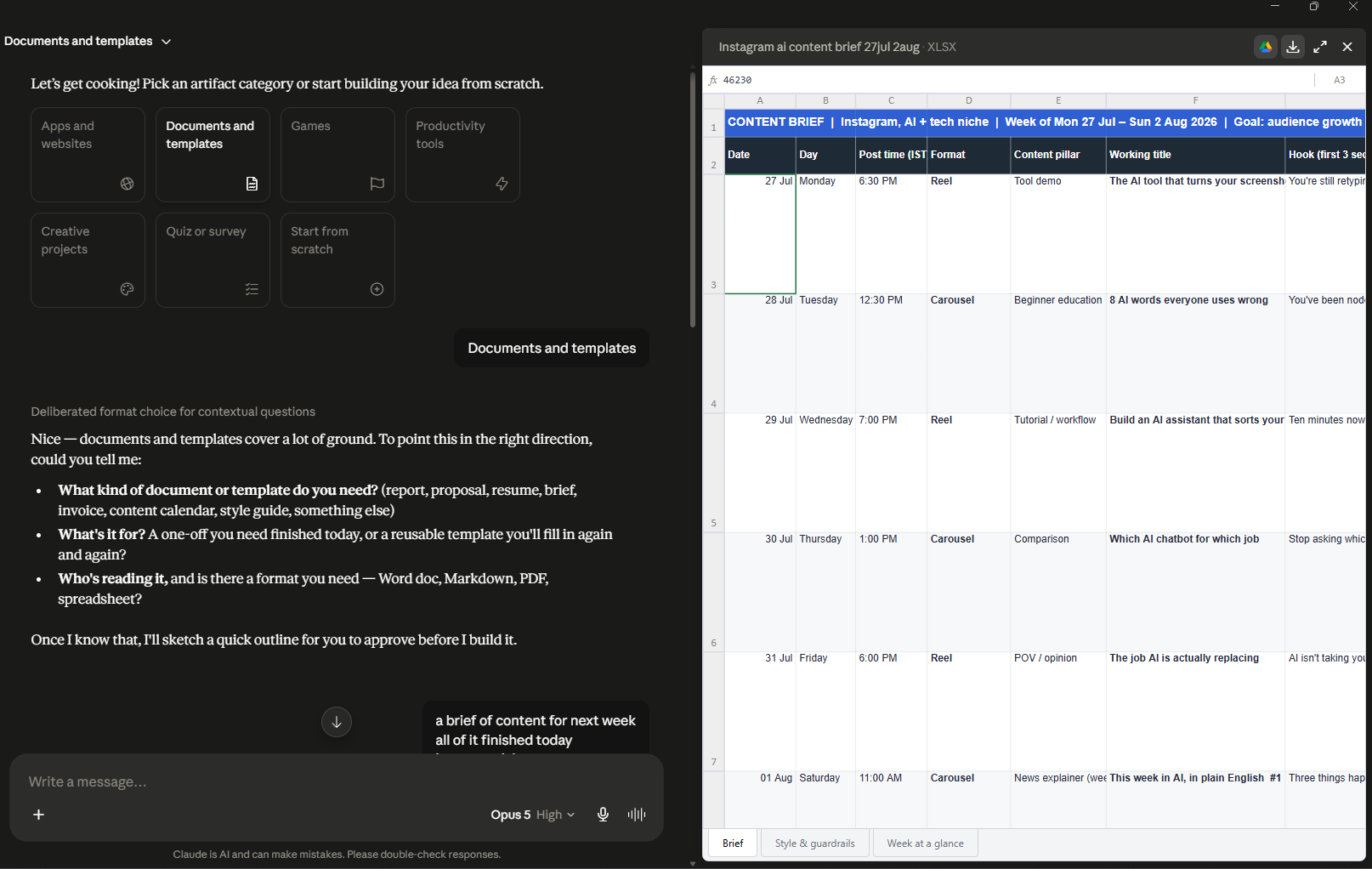Choose the Games category card

point(337,155)
